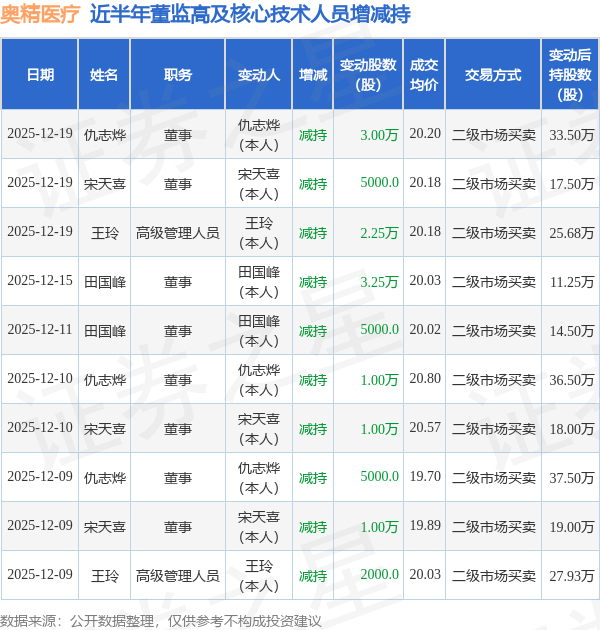
Task: Click the holding value 18.00万
Action: pos(571,429)
